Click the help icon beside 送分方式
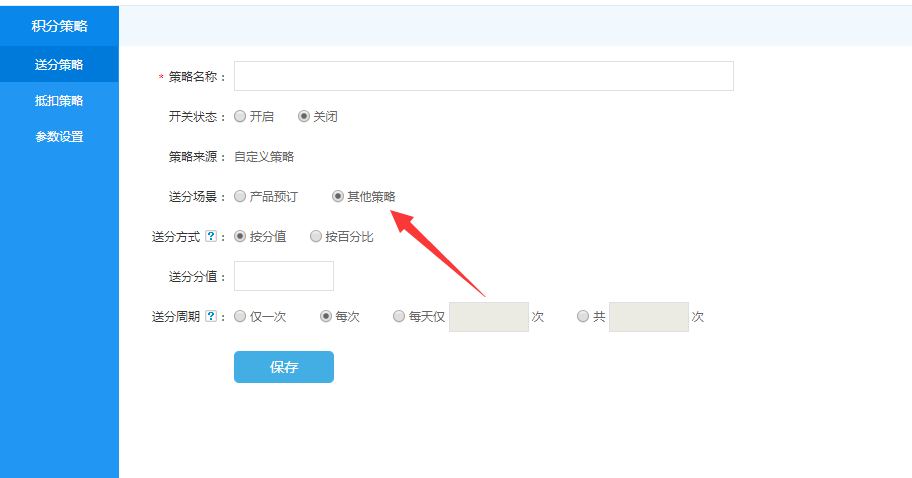The height and width of the screenshot is (478, 912). (x=210, y=237)
